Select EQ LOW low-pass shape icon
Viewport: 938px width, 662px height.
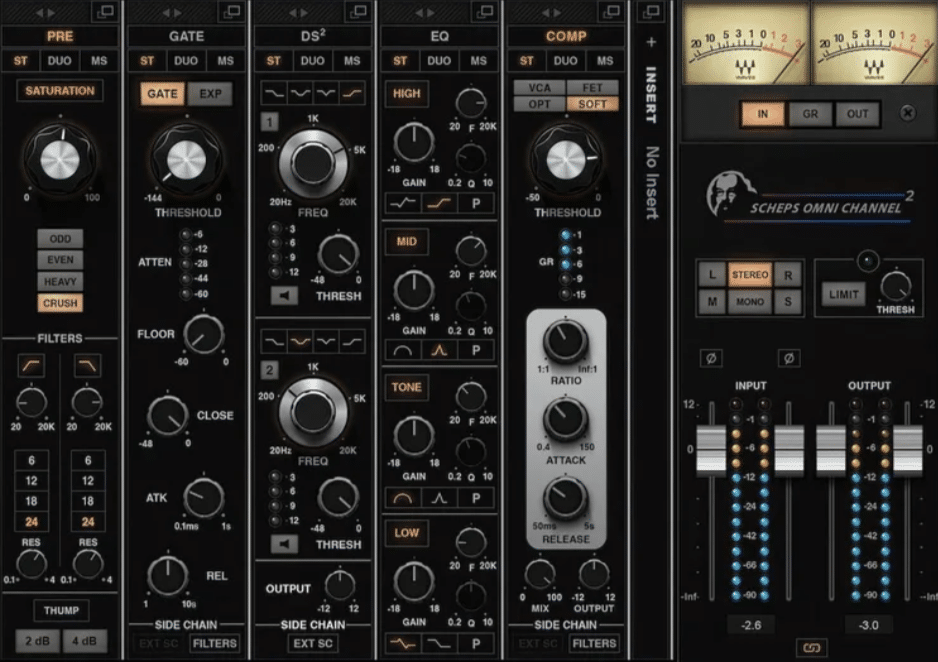pyautogui.click(x=440, y=643)
